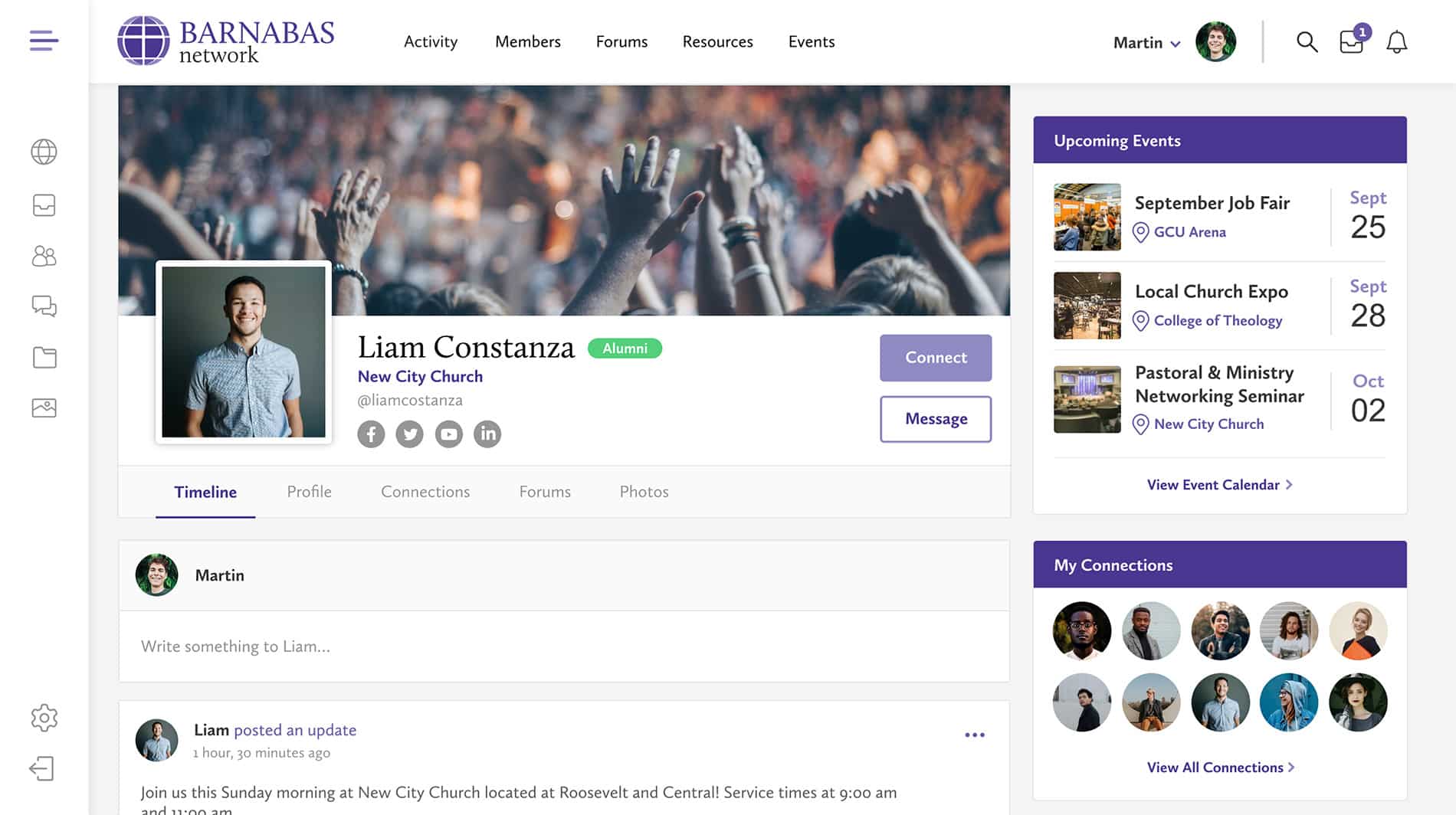Open the Forums navigation menu item
This screenshot has height=815, width=1456.
[621, 42]
